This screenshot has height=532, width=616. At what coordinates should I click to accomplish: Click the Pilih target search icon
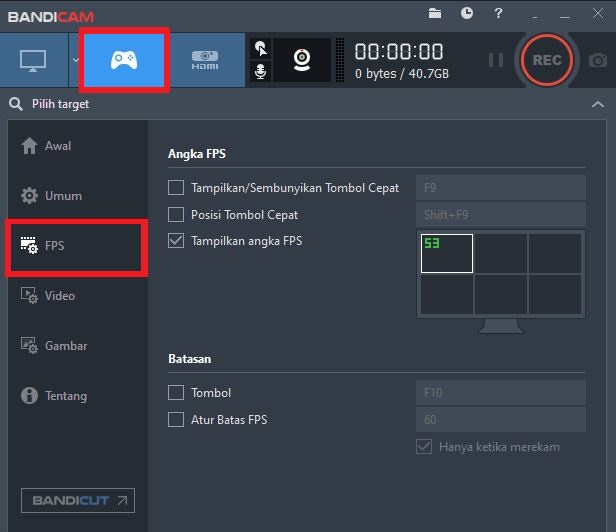point(16,104)
